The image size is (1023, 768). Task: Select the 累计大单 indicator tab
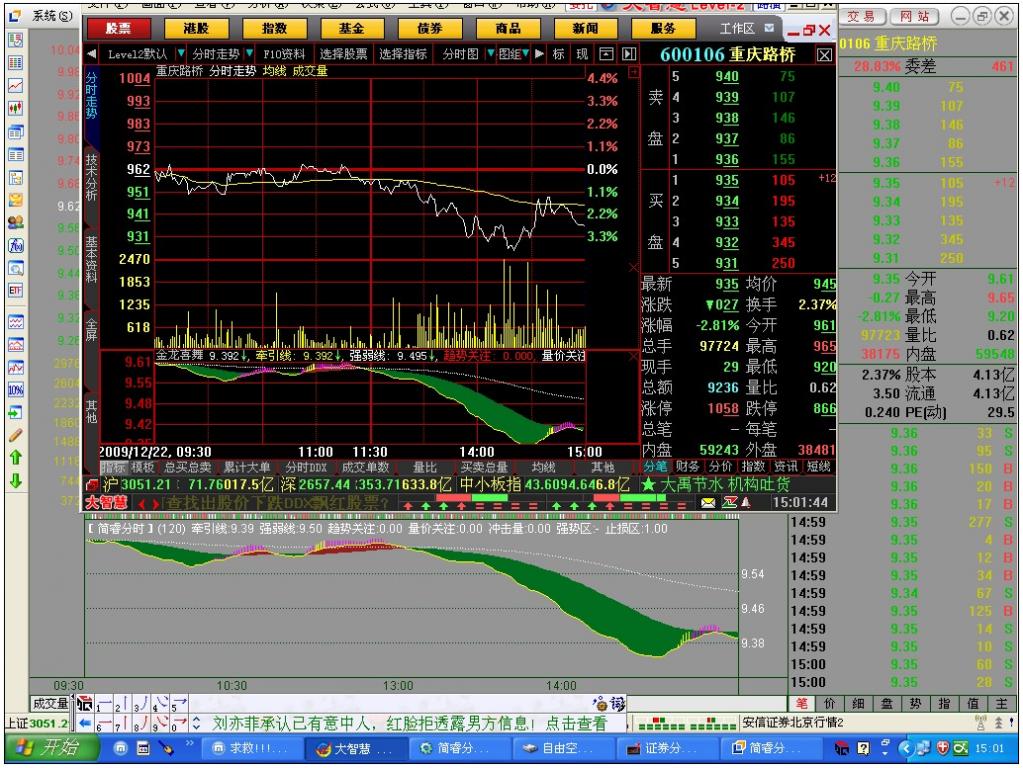click(247, 467)
